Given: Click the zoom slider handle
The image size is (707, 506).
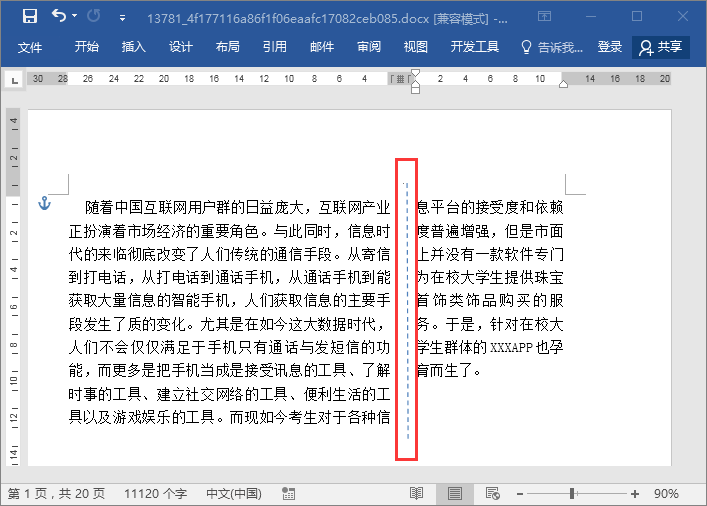Looking at the screenshot, I should pos(572,494).
